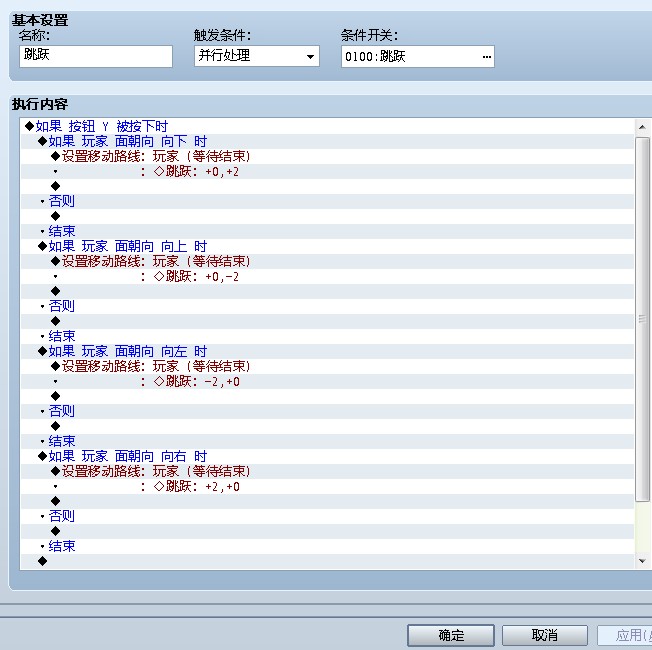This screenshot has width=652, height=650.
Task: Confirm with the 确定 button
Action: tap(451, 635)
